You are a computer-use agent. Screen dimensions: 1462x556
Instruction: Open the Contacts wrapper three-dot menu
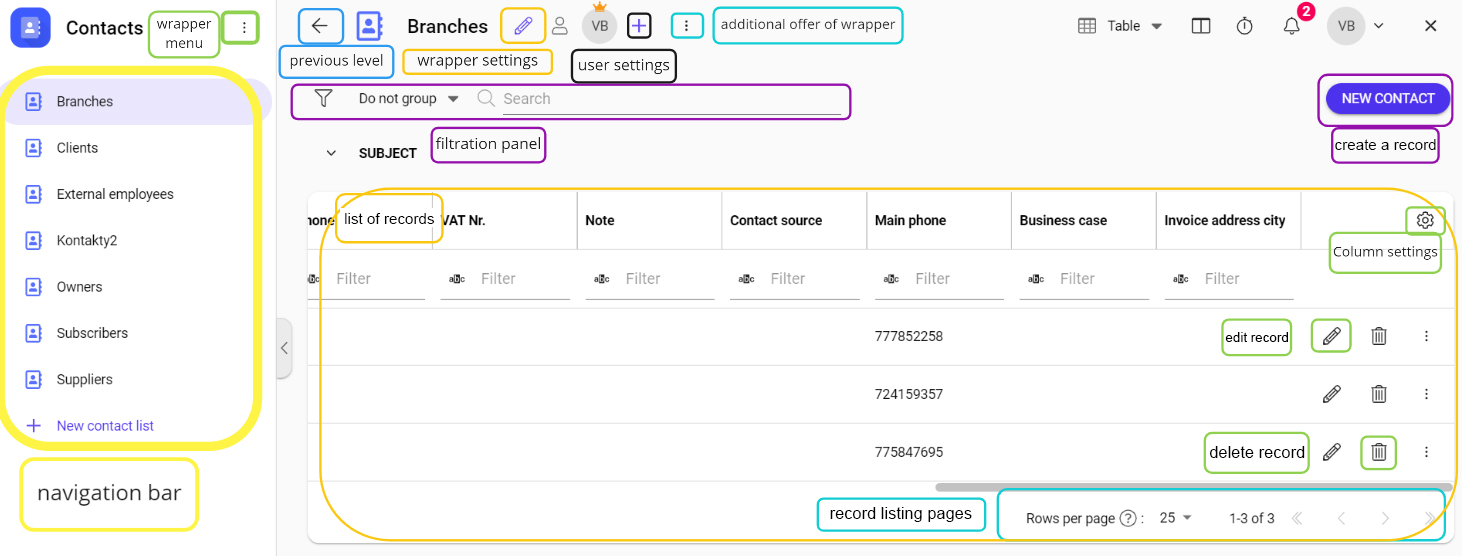(243, 28)
